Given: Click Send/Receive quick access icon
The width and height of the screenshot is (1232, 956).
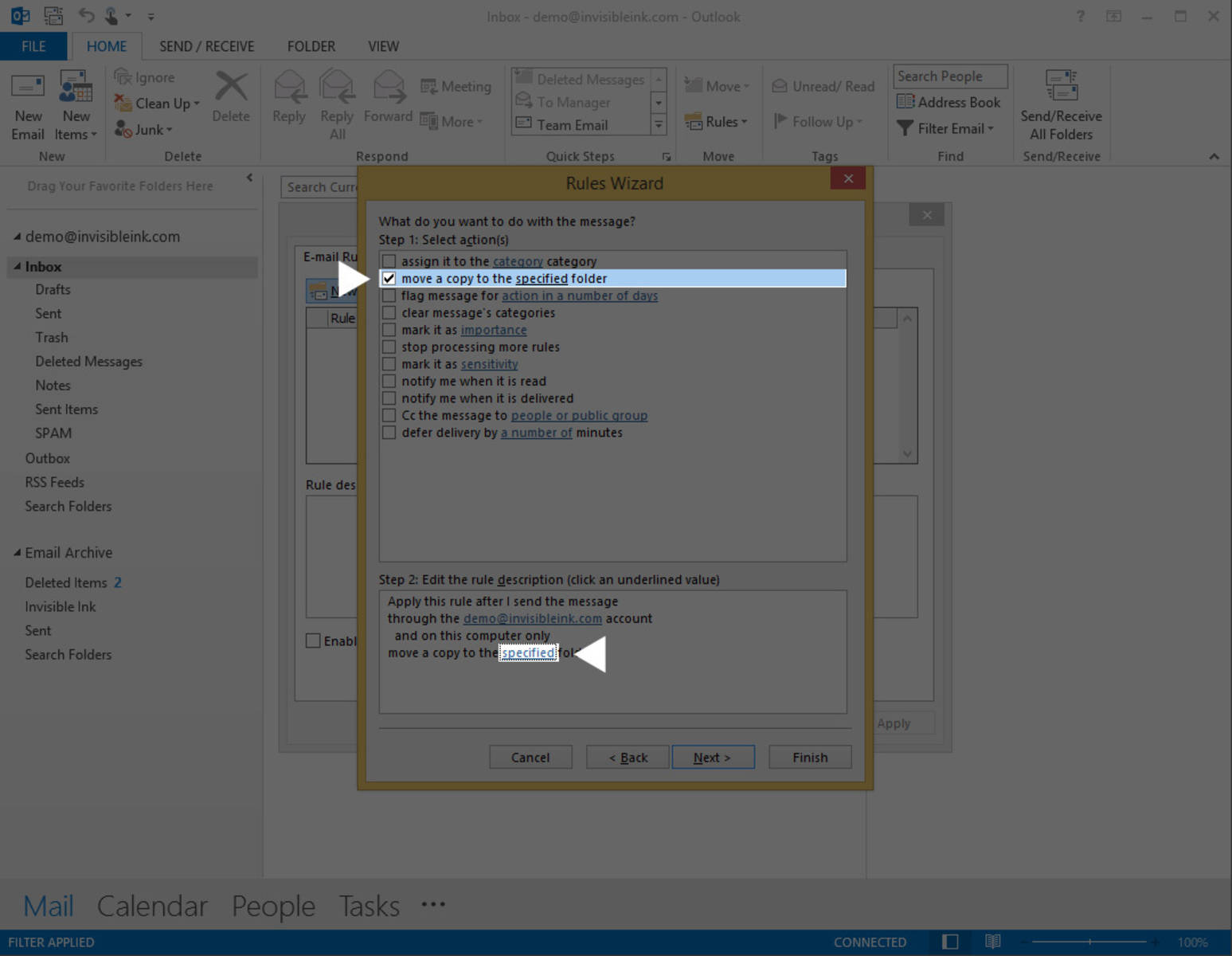Looking at the screenshot, I should [x=53, y=15].
